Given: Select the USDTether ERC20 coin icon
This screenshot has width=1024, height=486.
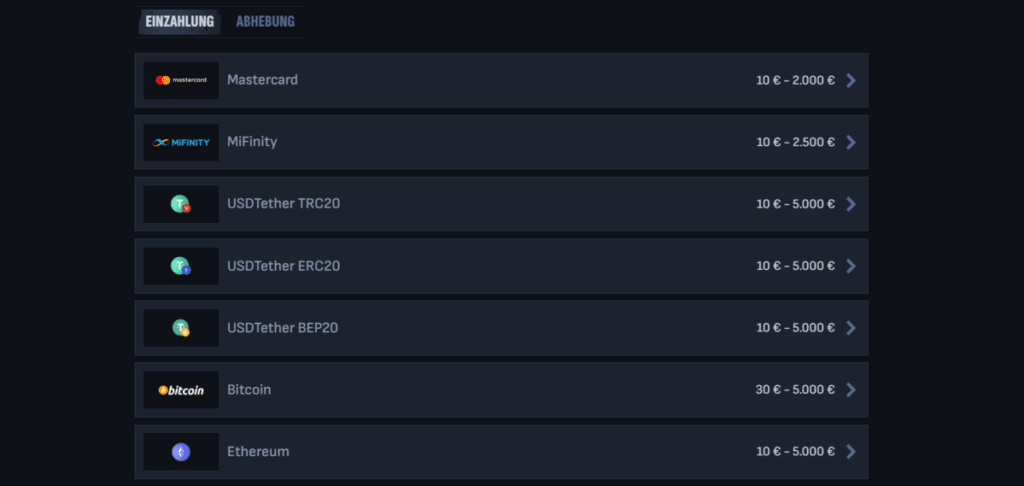Looking at the screenshot, I should [x=181, y=266].
